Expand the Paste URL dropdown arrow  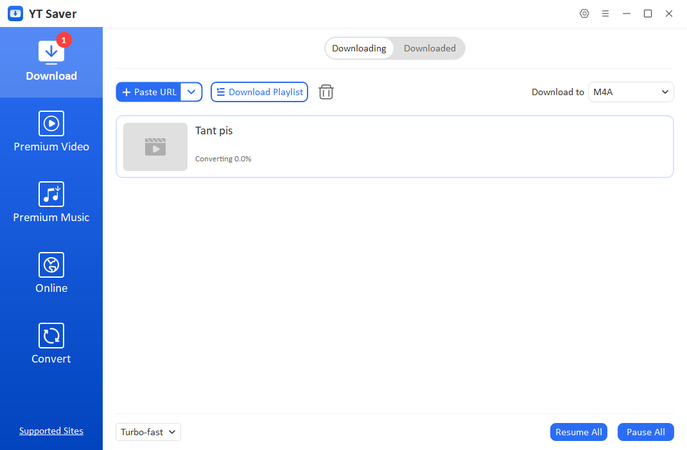point(192,92)
